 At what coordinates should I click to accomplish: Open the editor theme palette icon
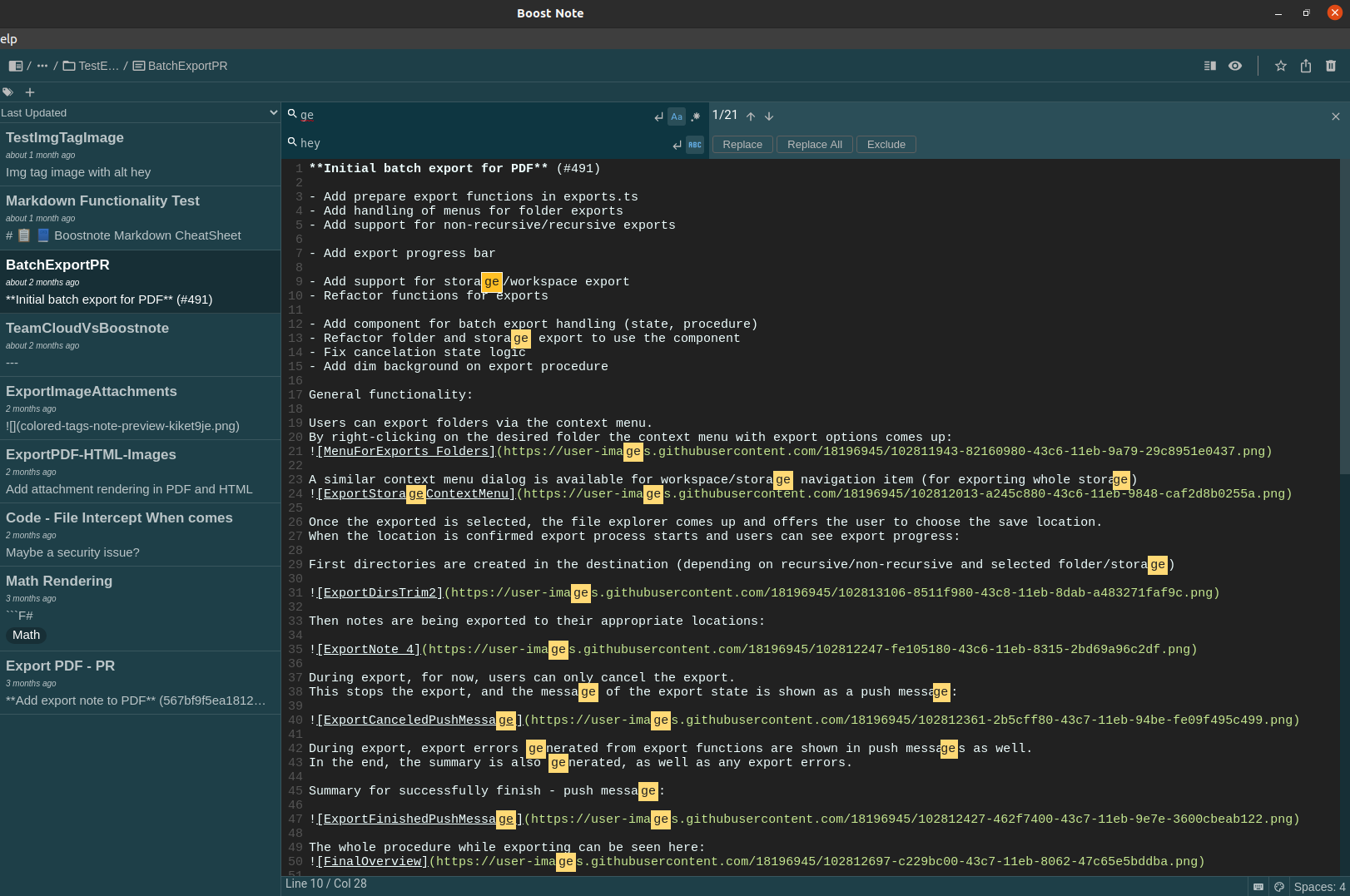1279,887
